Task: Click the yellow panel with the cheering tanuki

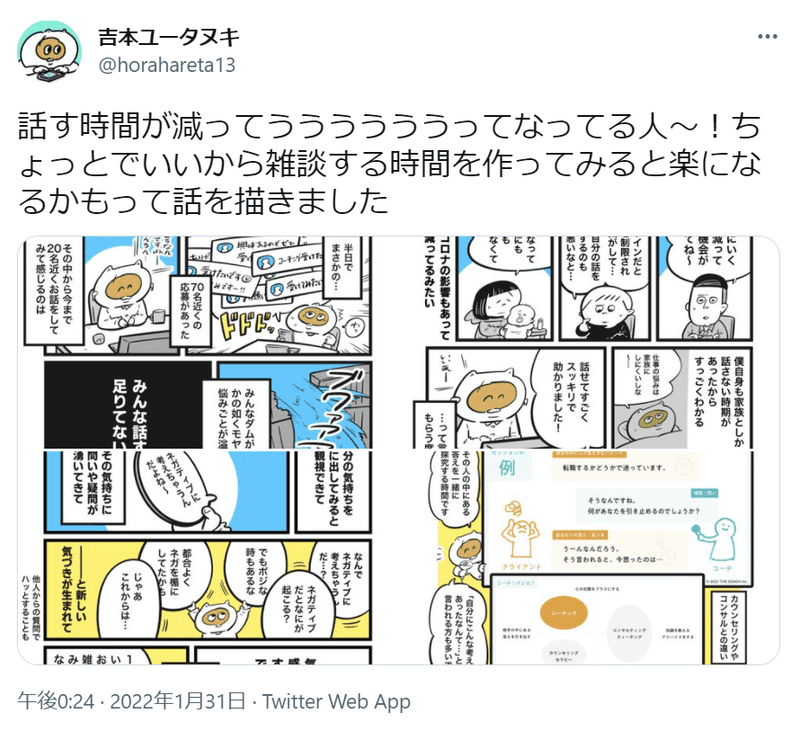Action: [208, 589]
